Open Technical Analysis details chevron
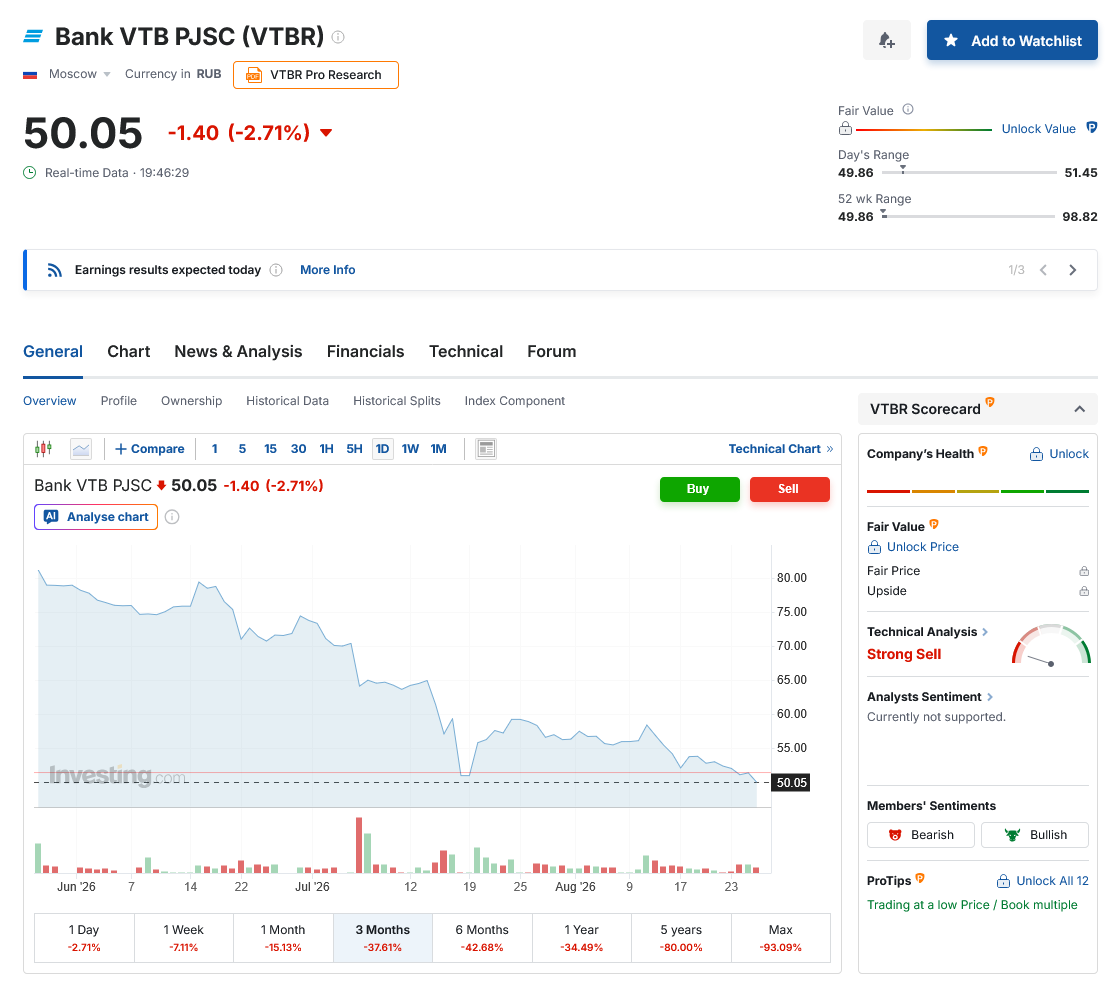 tap(985, 632)
